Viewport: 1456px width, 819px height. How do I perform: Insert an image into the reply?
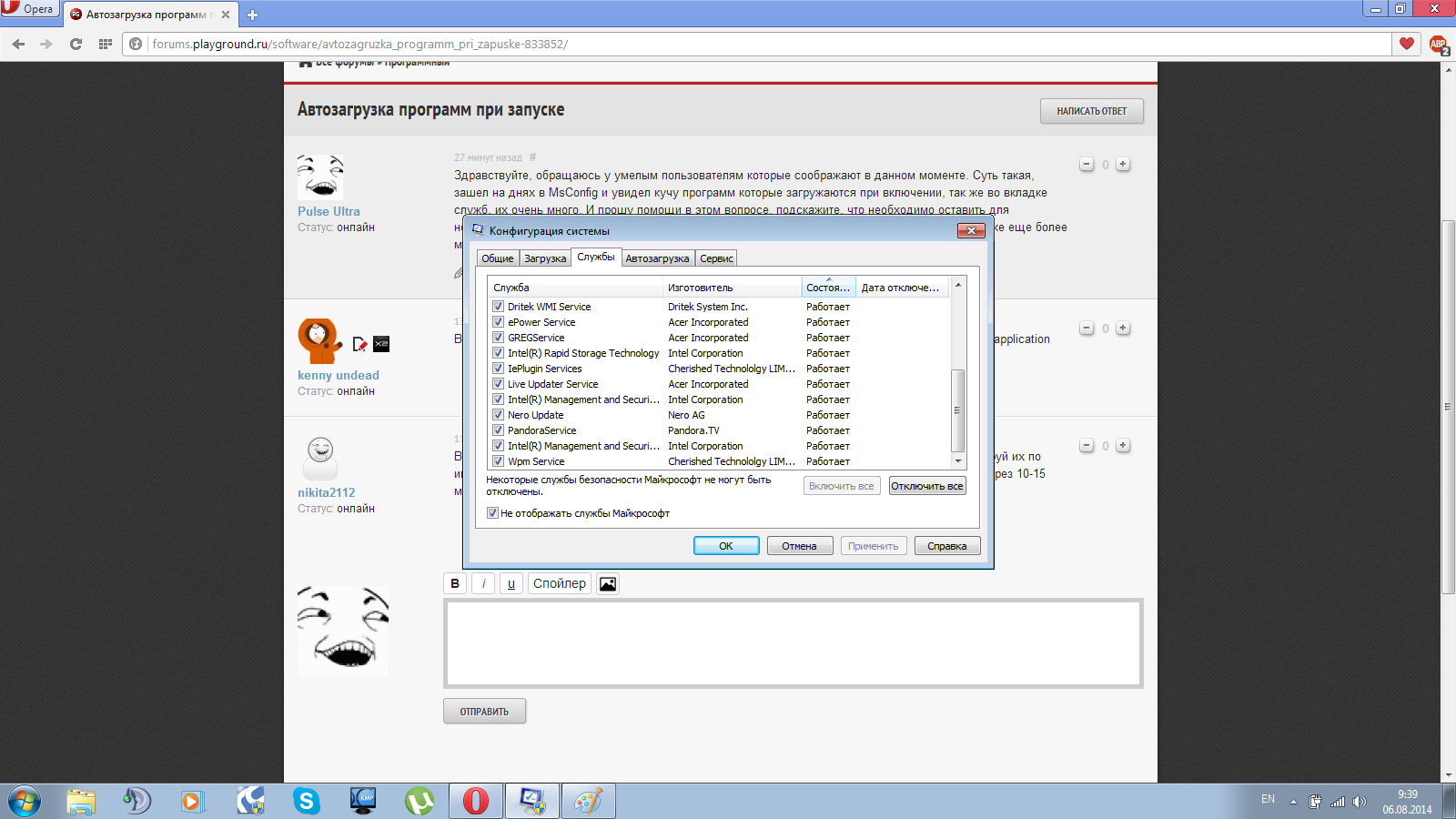click(608, 584)
